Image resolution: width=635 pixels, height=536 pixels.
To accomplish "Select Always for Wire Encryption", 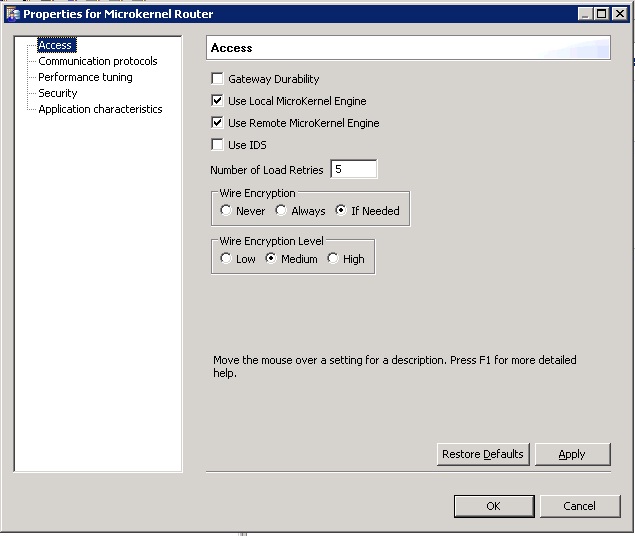I will (281, 210).
